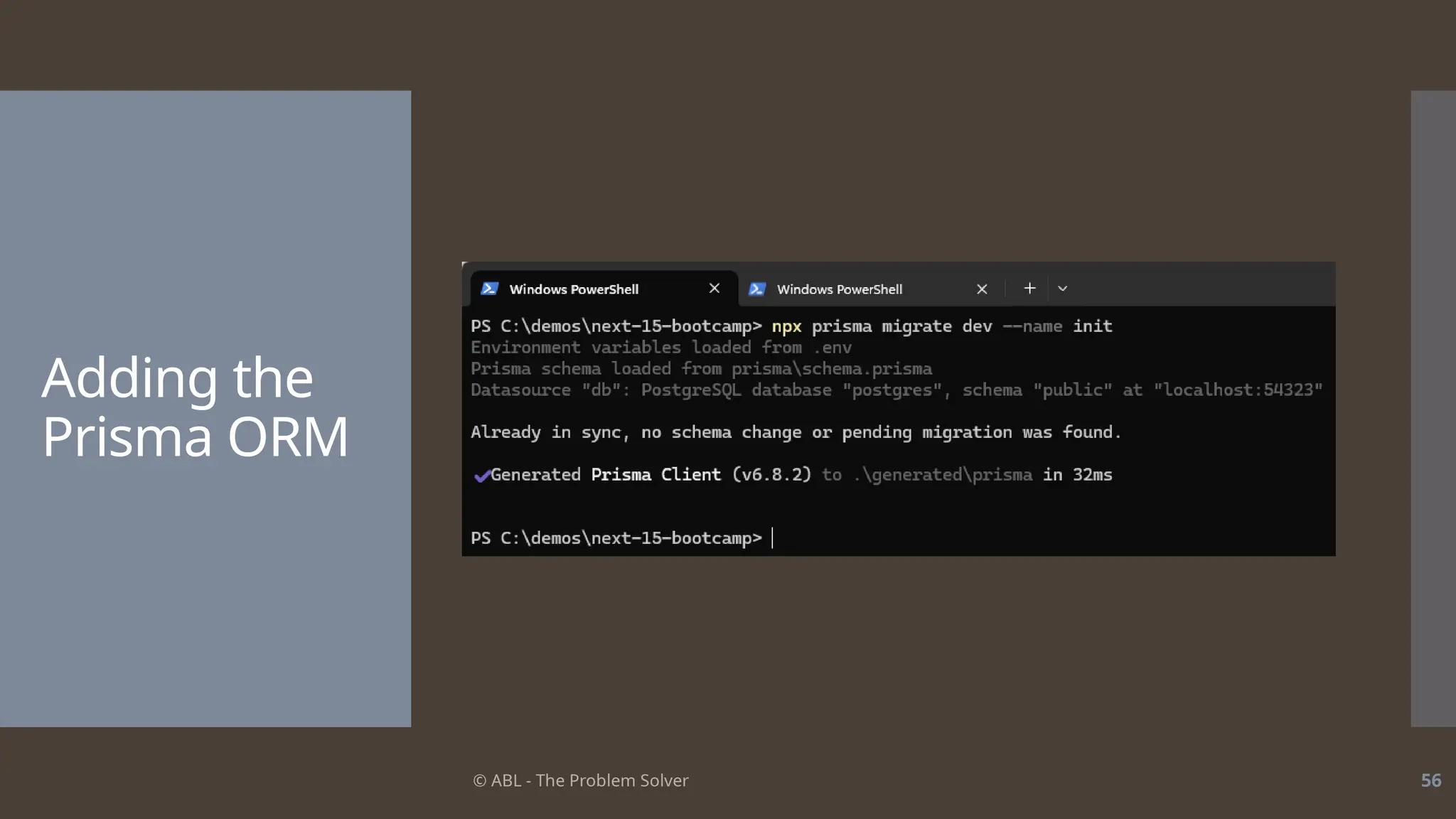Click the PowerShell icon on first tab
This screenshot has width=1456, height=819.
[x=489, y=289]
